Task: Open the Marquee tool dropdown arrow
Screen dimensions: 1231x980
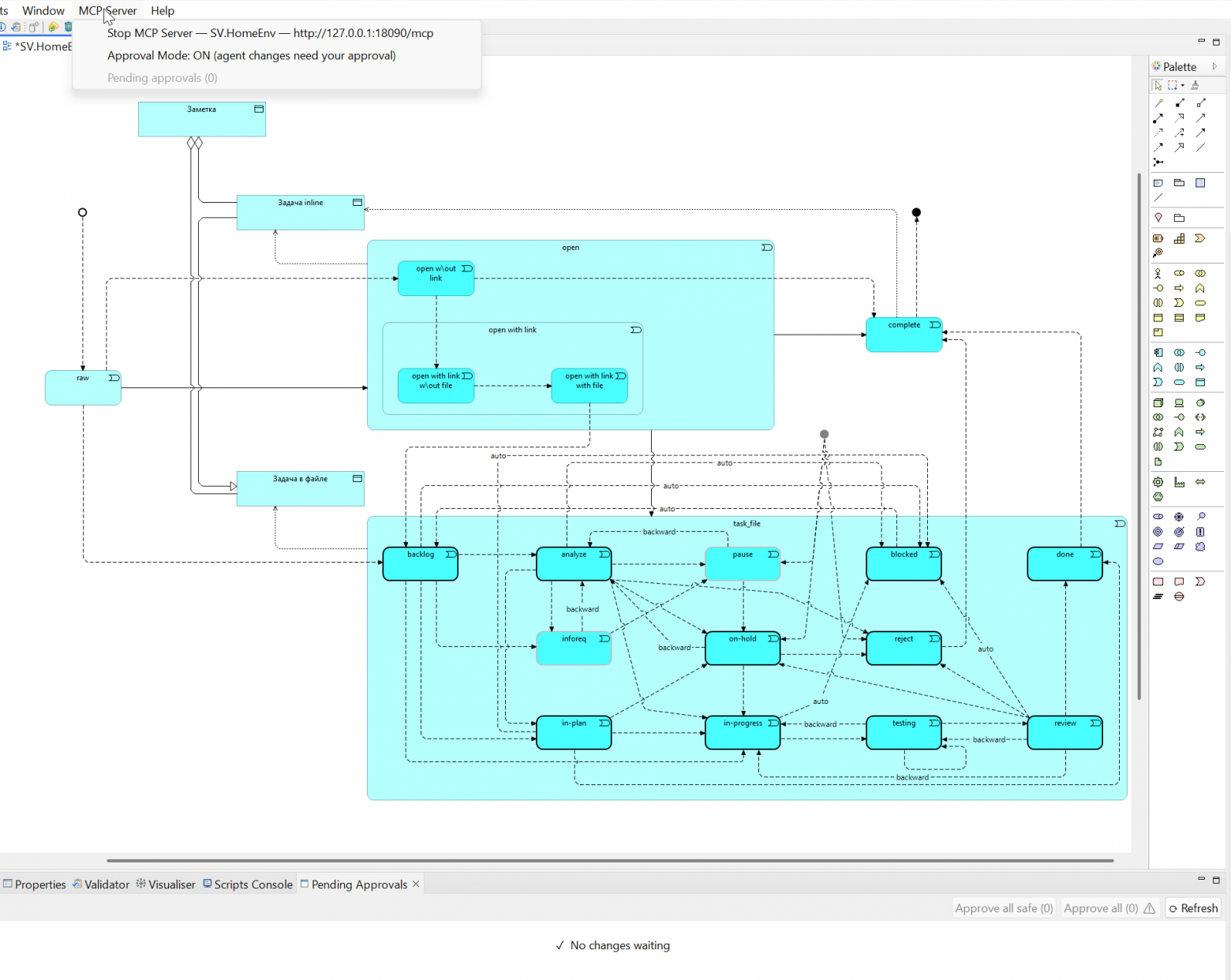Action: (x=1183, y=85)
